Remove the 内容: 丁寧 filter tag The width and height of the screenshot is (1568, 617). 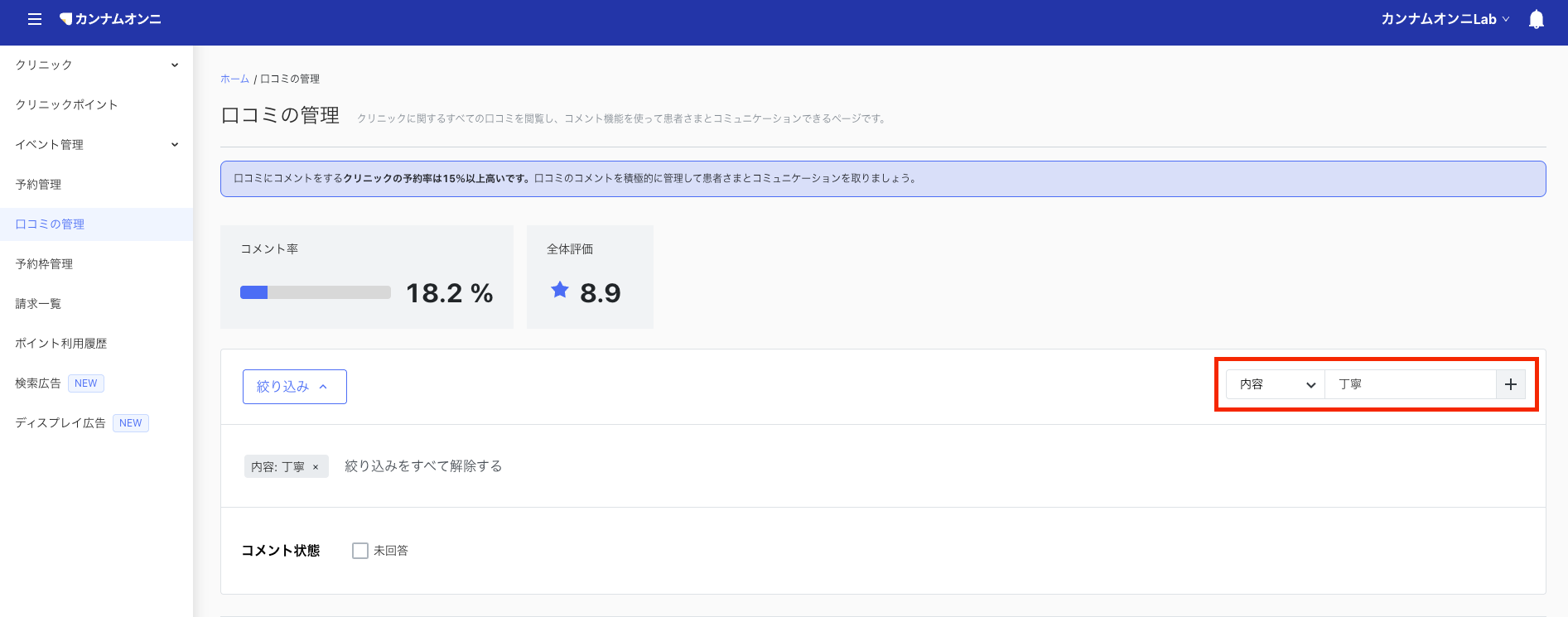[316, 467]
